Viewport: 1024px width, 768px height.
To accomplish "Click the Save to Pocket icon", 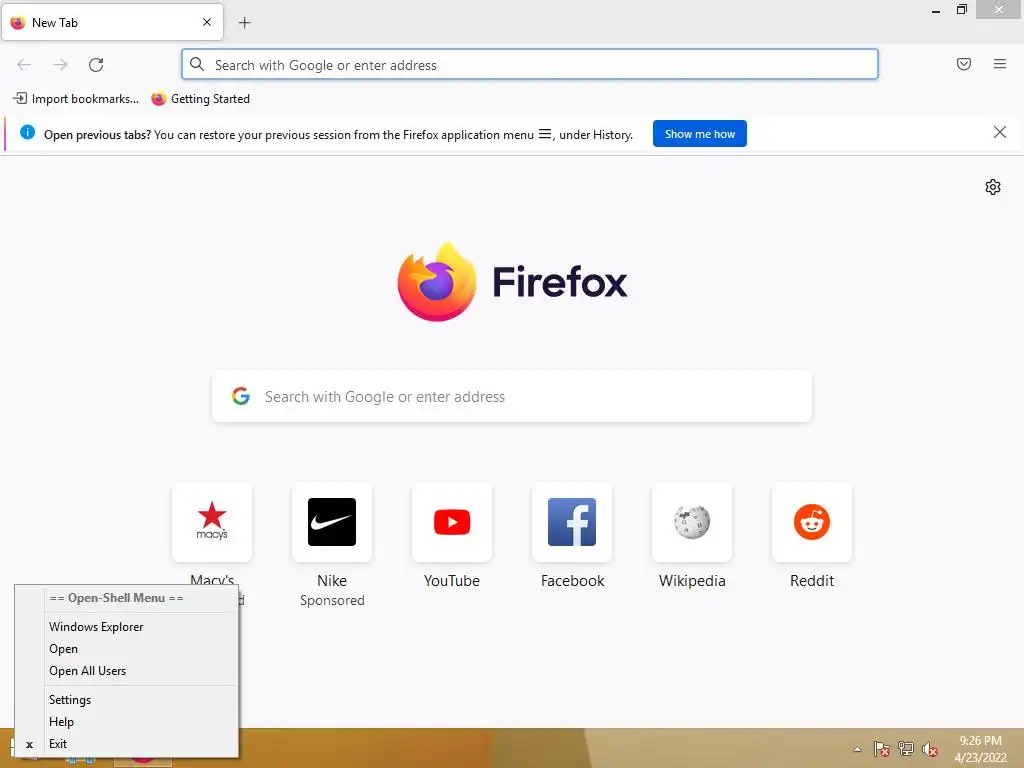I will 963,64.
